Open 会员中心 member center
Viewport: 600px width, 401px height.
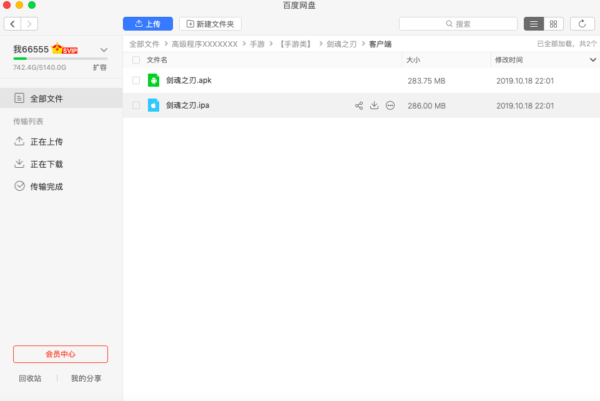pos(60,354)
